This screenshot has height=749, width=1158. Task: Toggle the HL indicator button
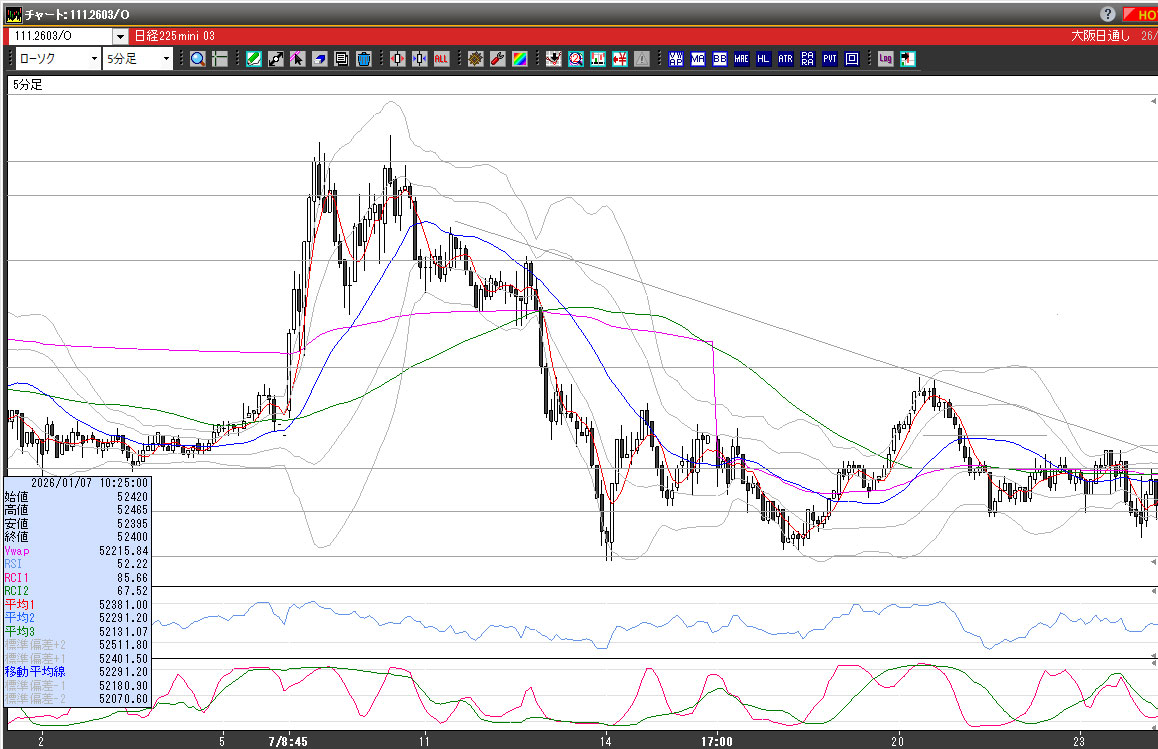coord(763,59)
